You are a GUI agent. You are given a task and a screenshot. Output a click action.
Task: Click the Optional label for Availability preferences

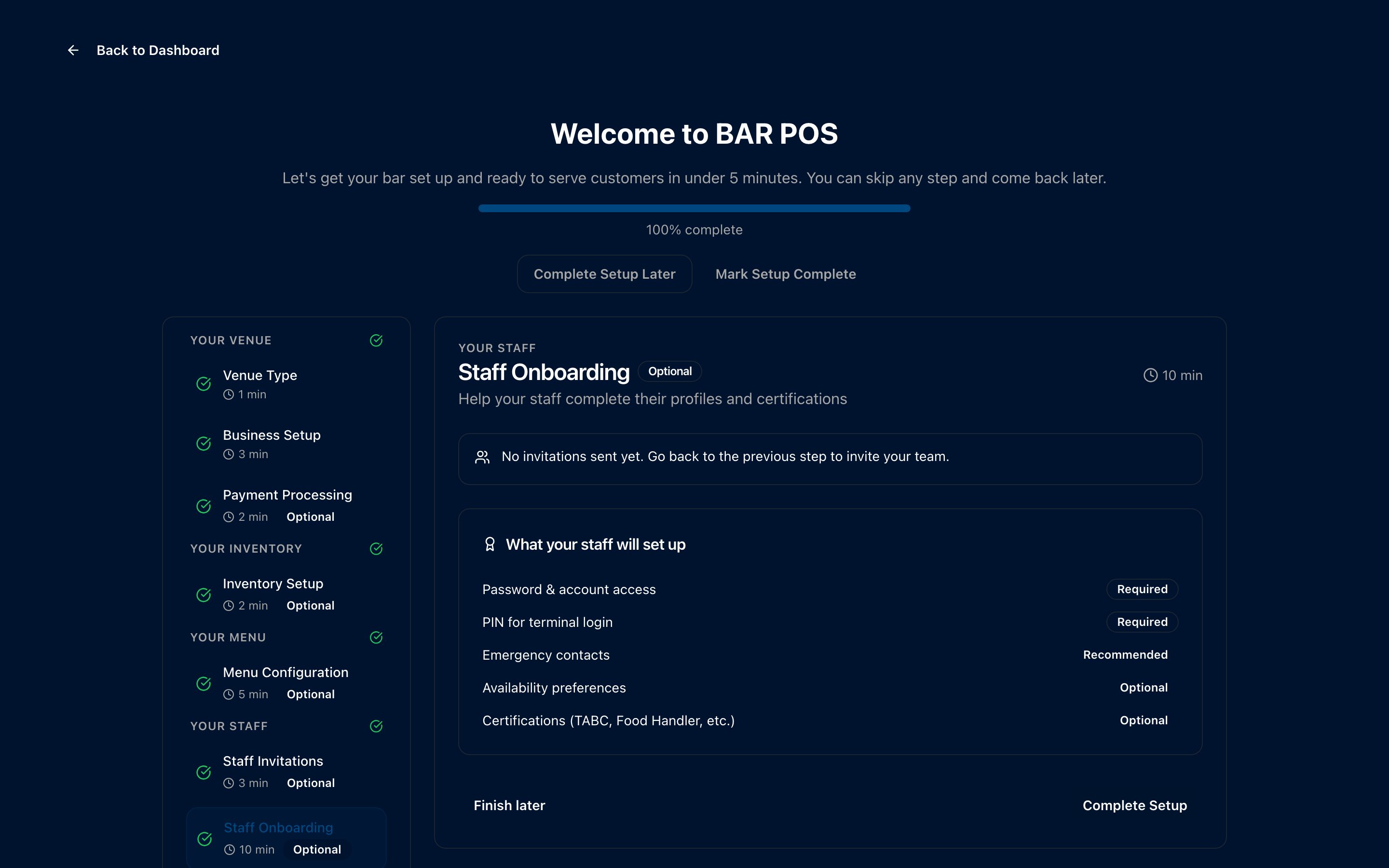(x=1144, y=687)
